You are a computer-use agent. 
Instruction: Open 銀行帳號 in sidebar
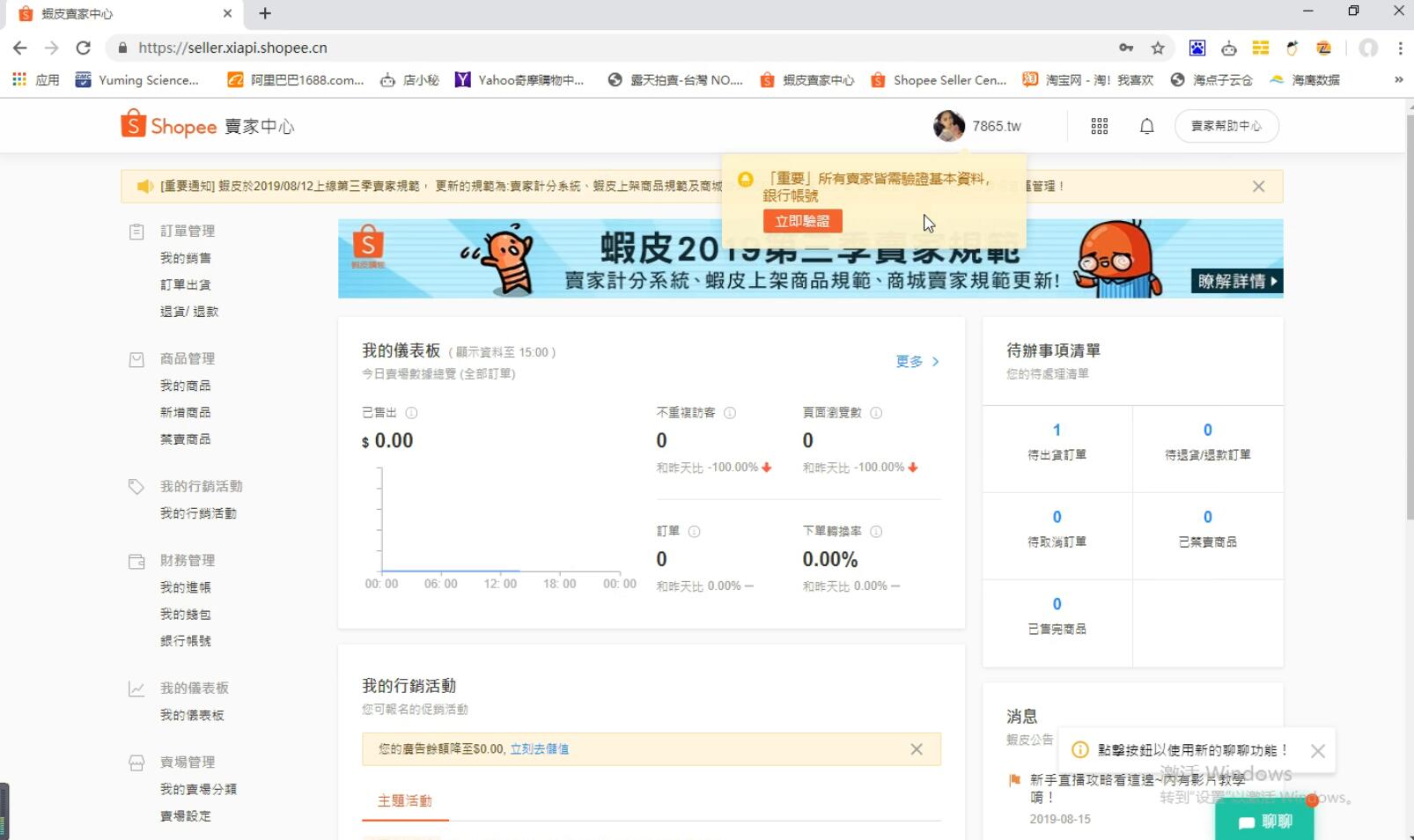(186, 641)
